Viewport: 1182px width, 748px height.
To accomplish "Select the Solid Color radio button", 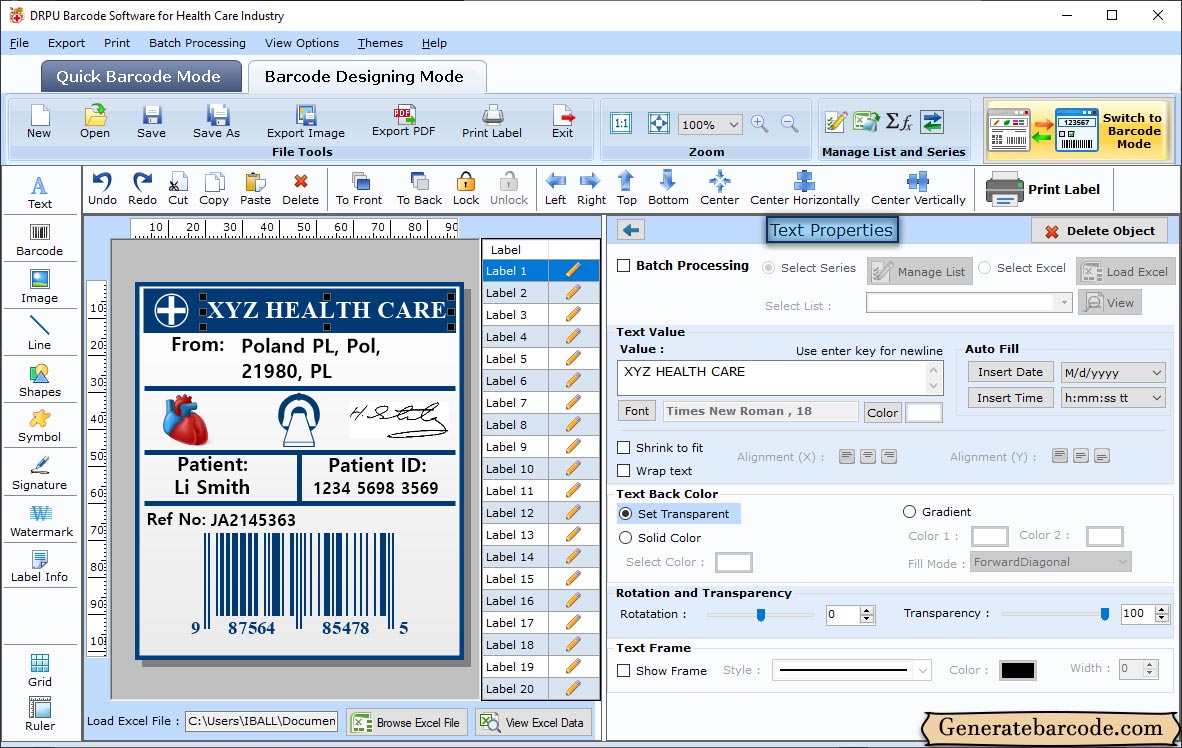I will [x=626, y=538].
